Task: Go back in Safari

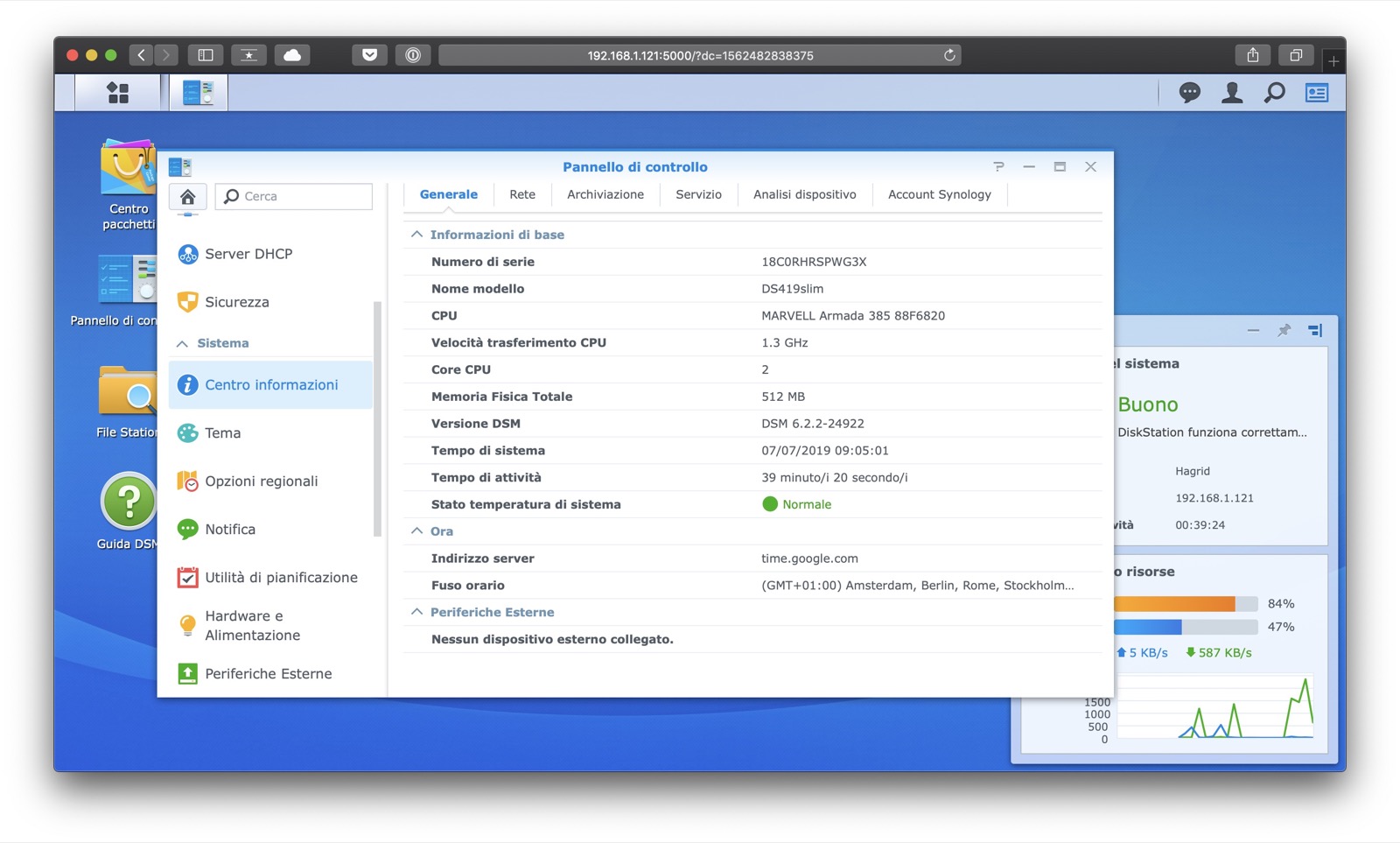Action: pyautogui.click(x=142, y=55)
